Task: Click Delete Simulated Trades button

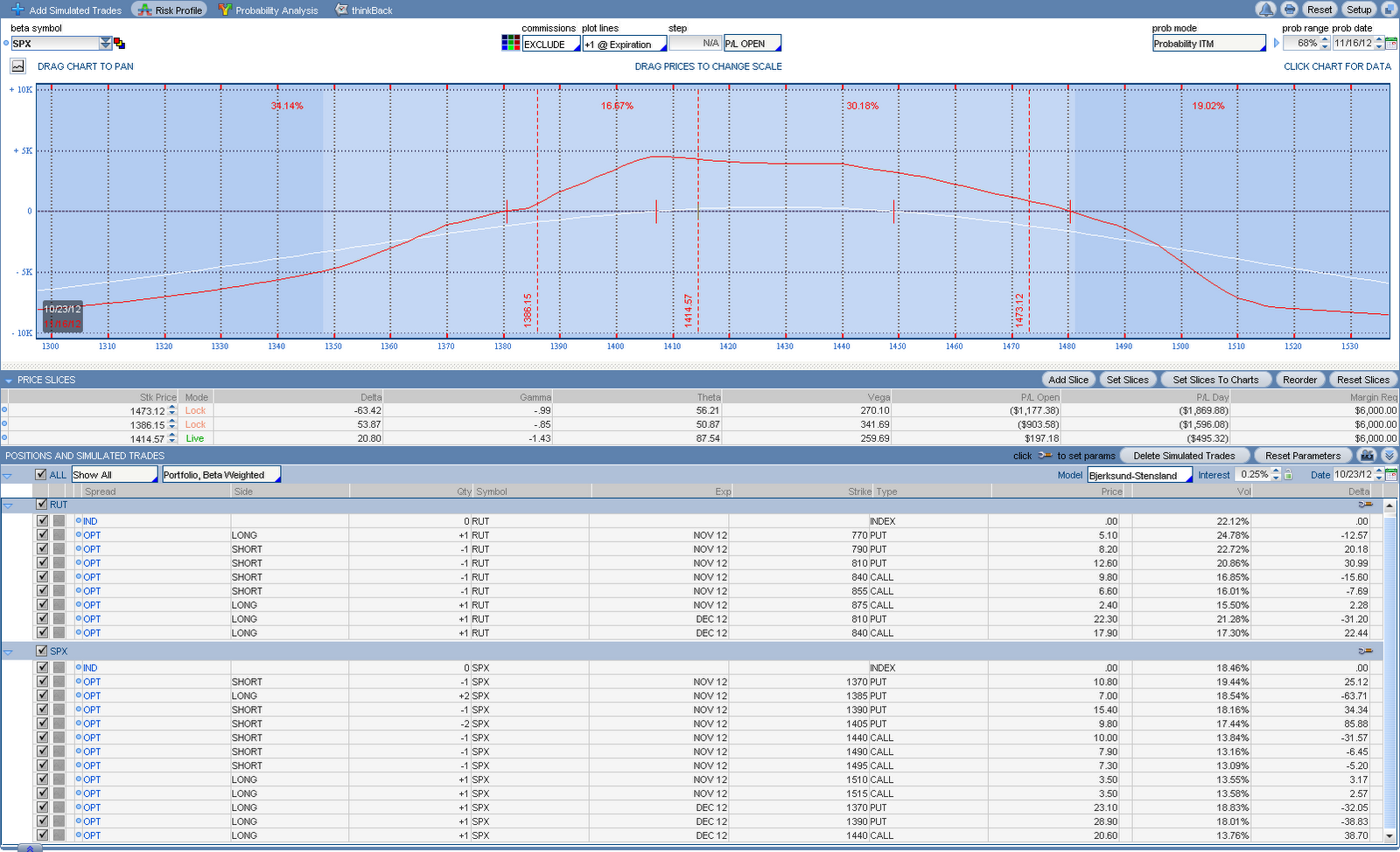Action: (x=1184, y=456)
